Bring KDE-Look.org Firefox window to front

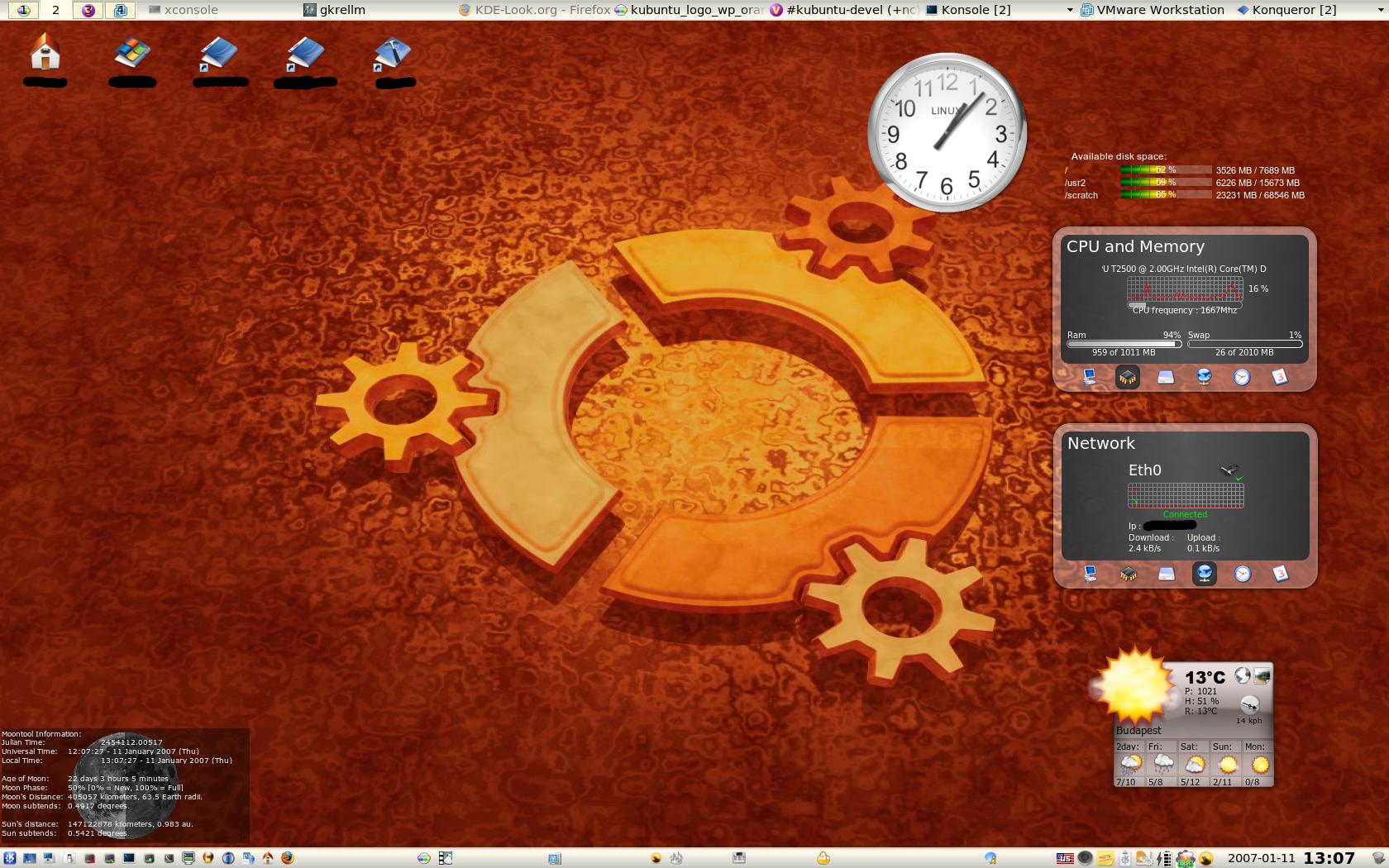(x=534, y=10)
